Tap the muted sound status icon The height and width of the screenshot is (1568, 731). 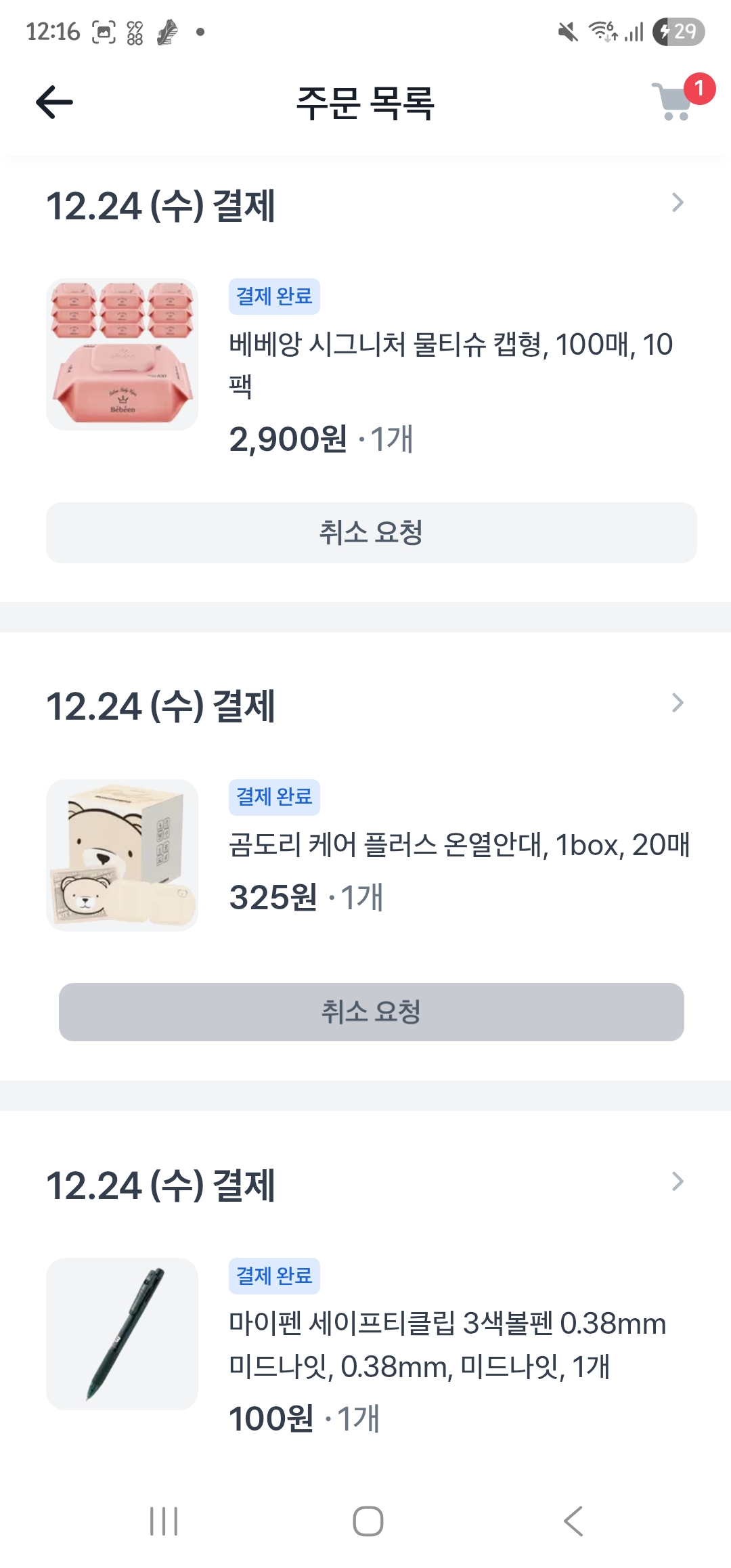568,32
